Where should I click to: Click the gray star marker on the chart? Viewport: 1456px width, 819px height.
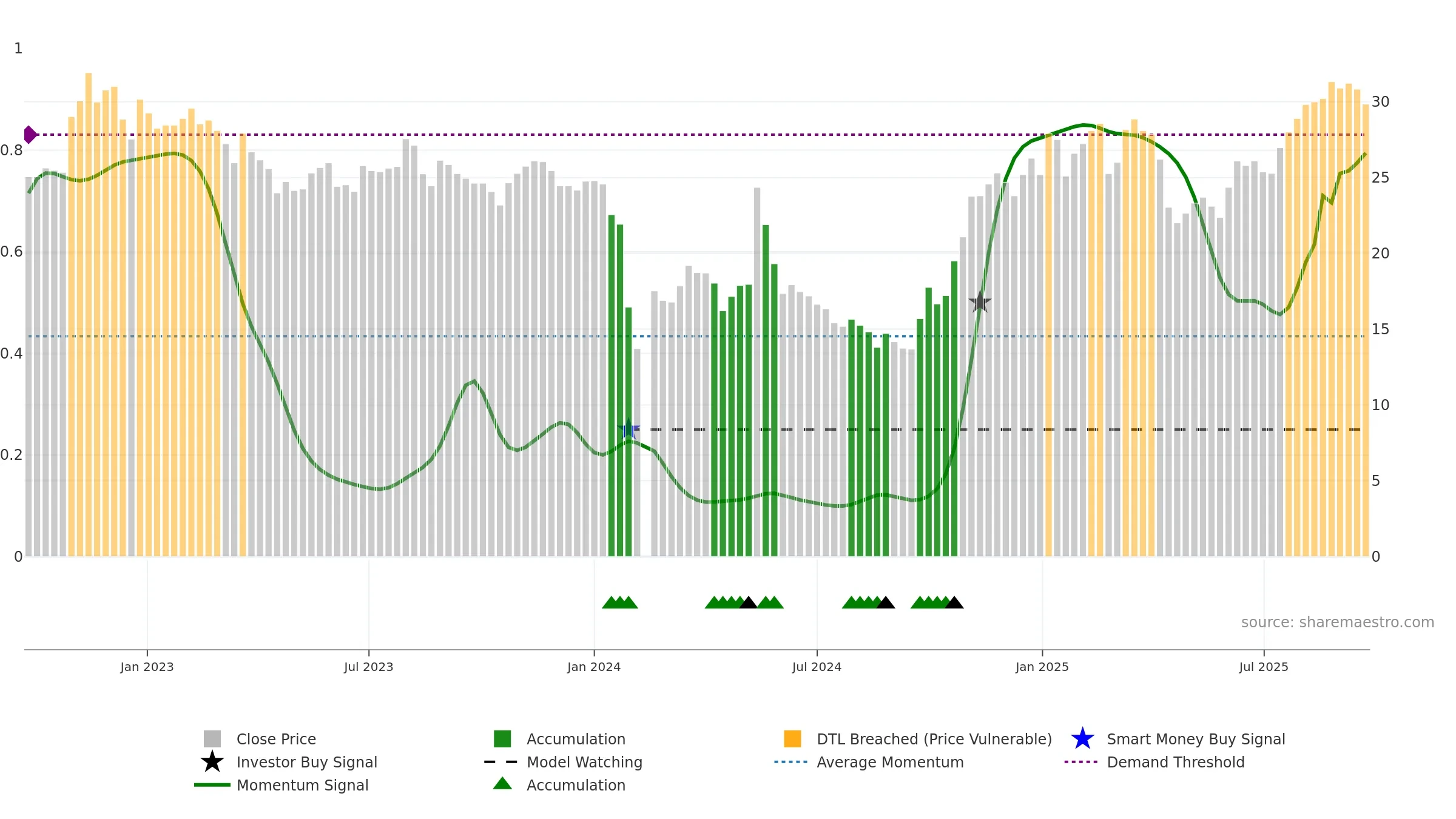point(980,302)
